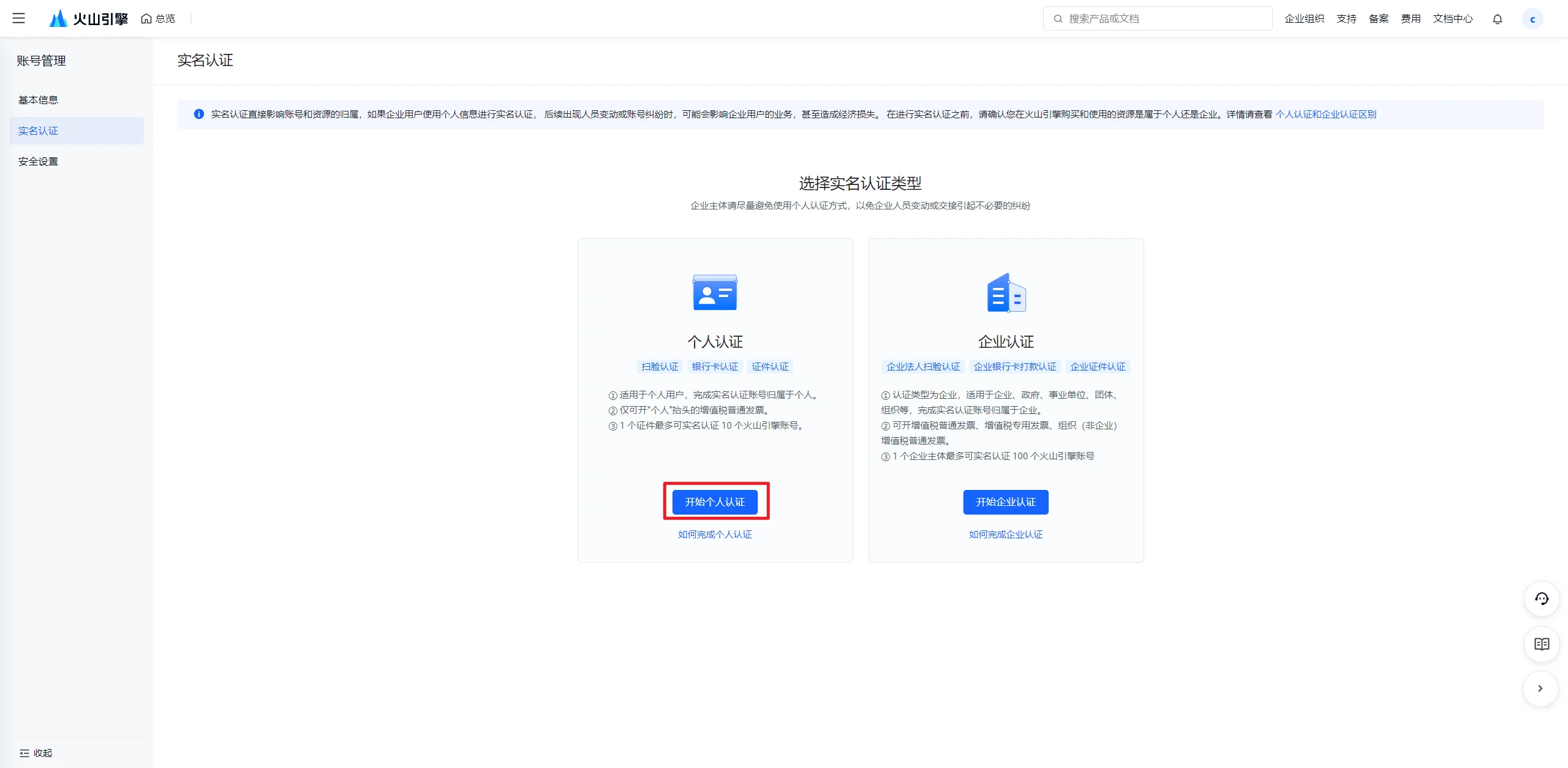Open the customer service headset icon

coord(1542,599)
